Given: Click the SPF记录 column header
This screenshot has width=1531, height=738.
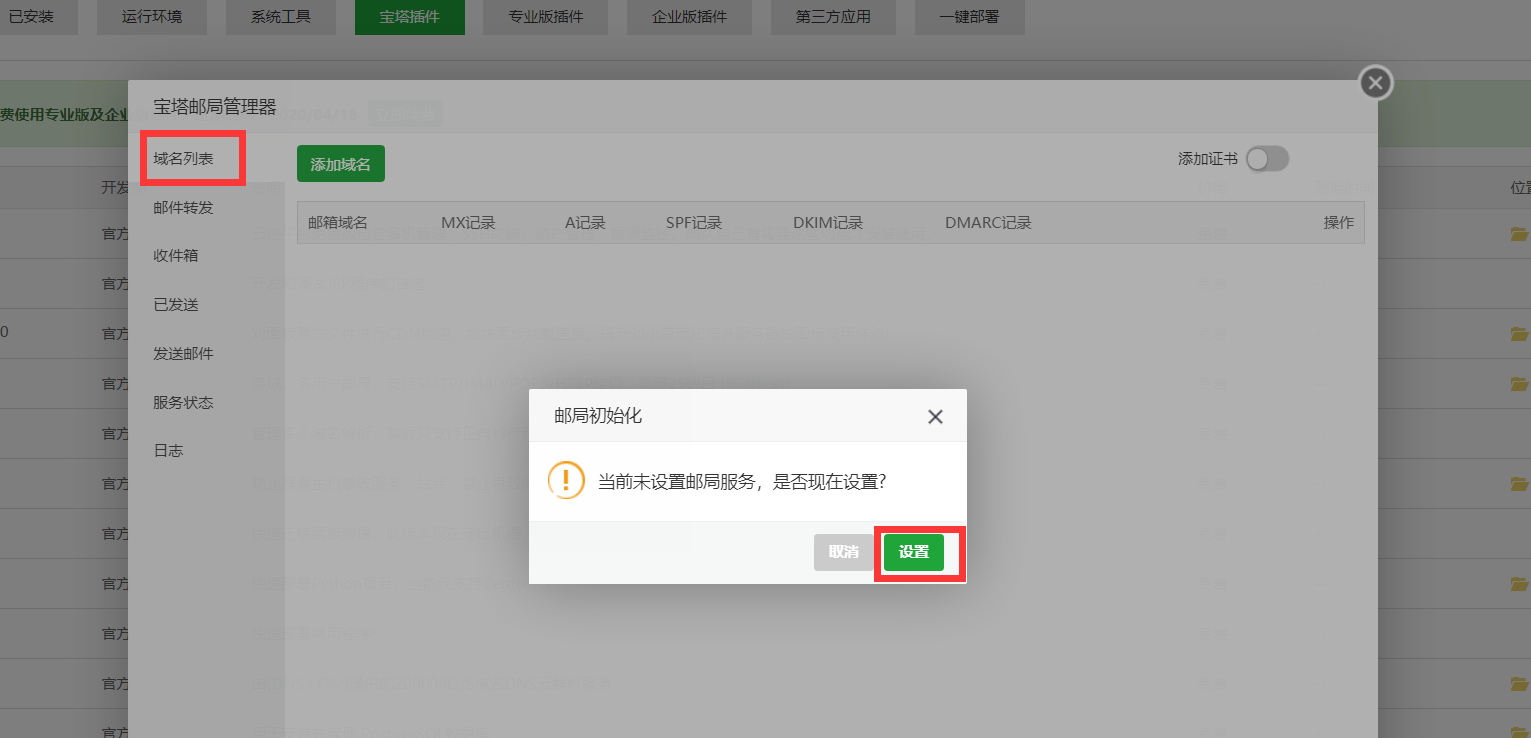Looking at the screenshot, I should pos(694,223).
